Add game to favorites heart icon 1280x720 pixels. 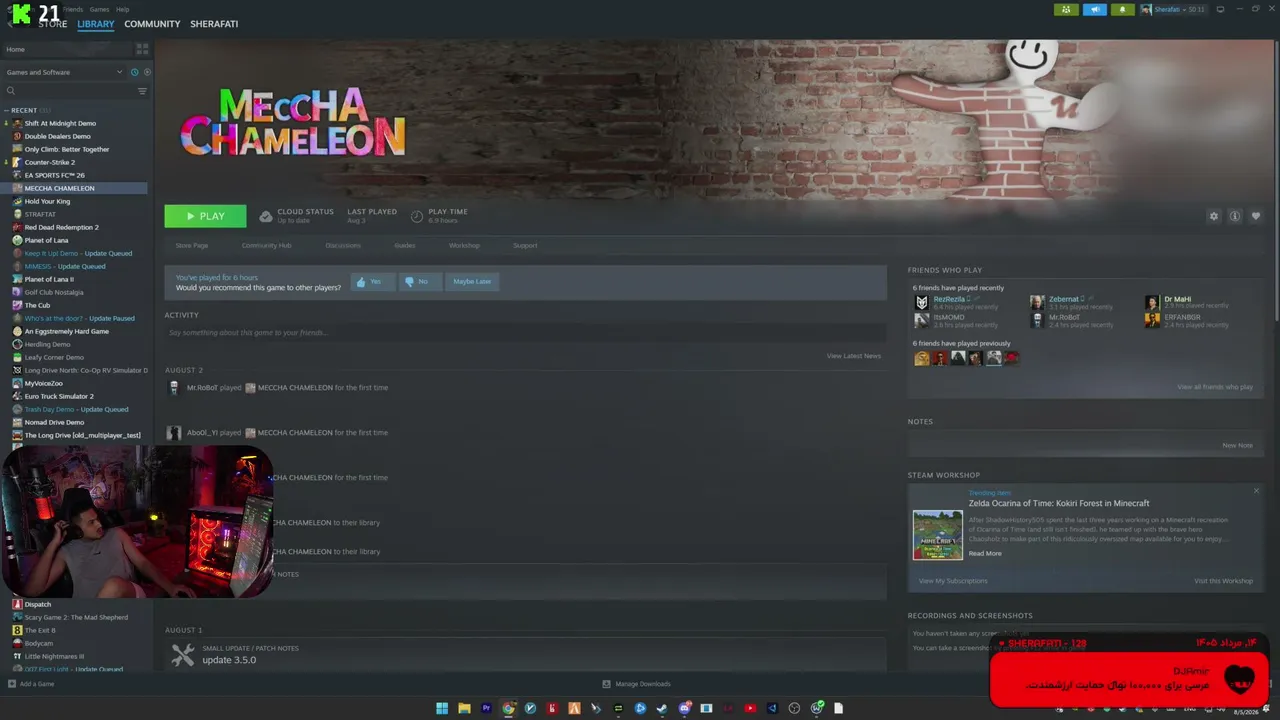tap(1256, 216)
